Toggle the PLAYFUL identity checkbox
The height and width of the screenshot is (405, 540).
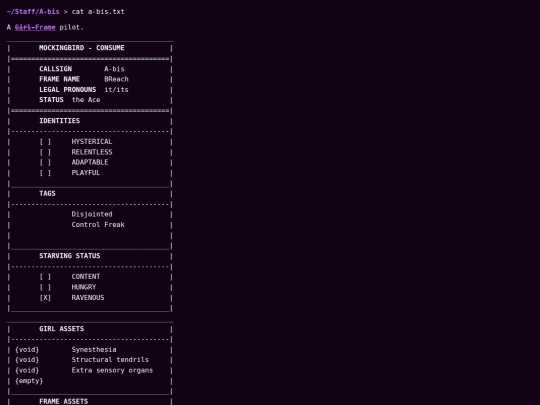click(45, 173)
